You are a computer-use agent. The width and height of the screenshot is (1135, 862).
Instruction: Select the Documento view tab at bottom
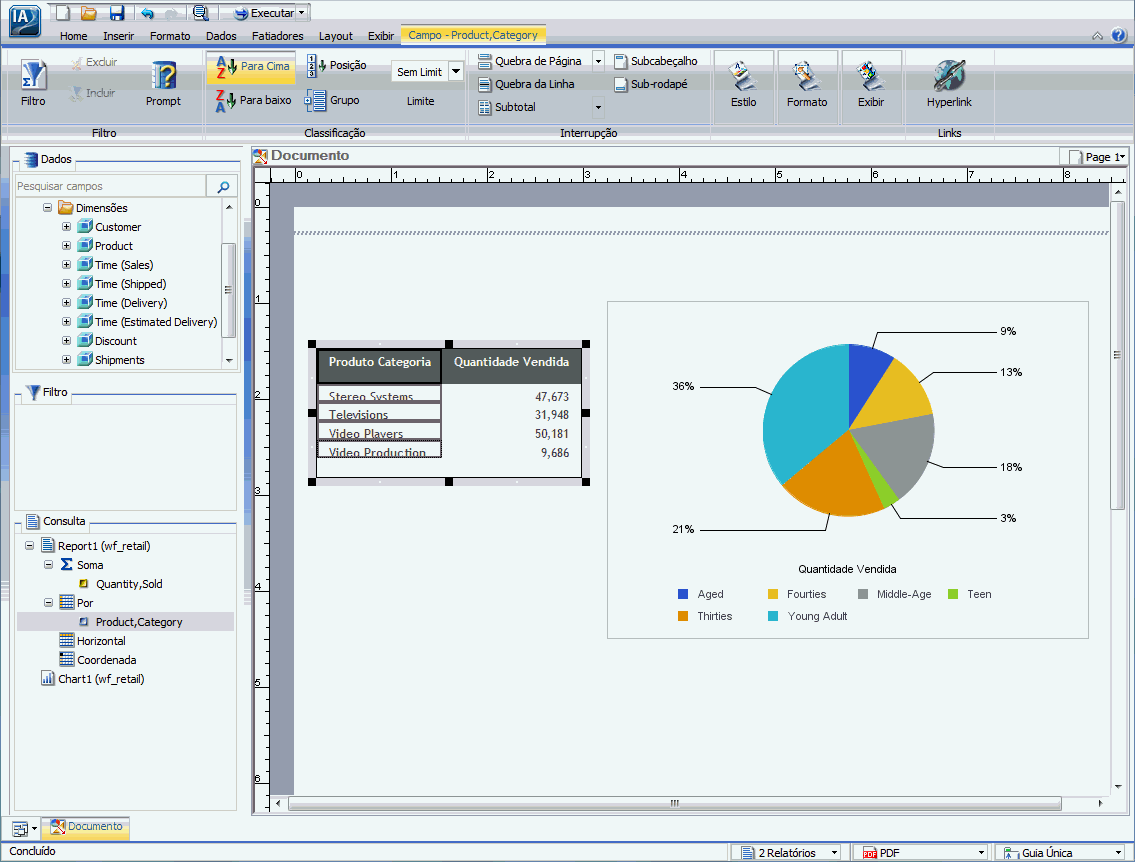point(86,827)
